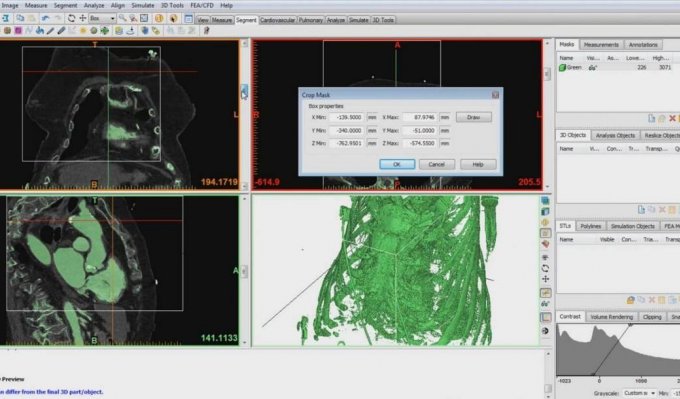The image size is (680, 399).
Task: Edit the X Min value field
Action: (347, 118)
